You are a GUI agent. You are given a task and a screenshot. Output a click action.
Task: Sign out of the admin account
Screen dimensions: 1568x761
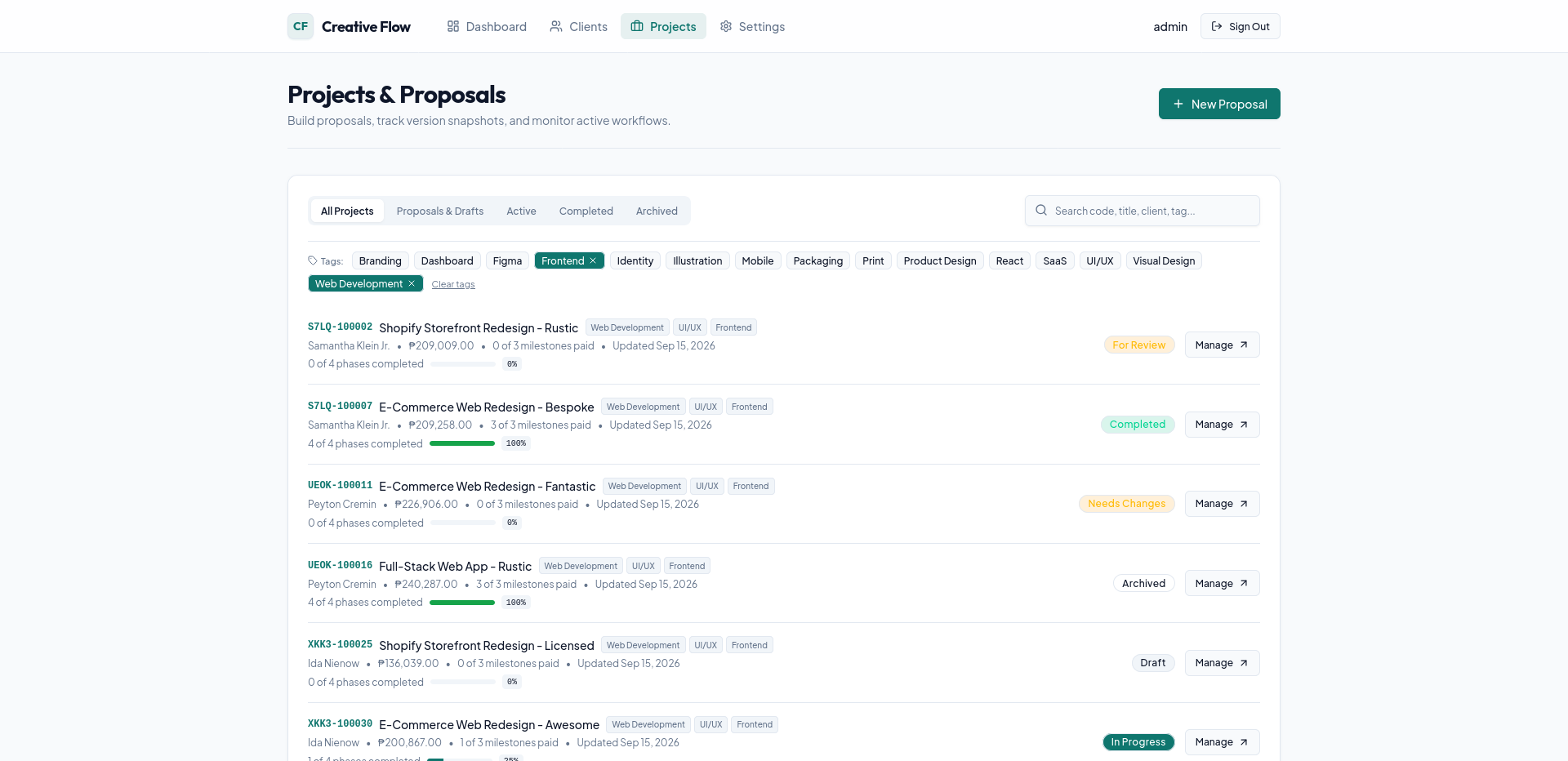coord(1240,26)
